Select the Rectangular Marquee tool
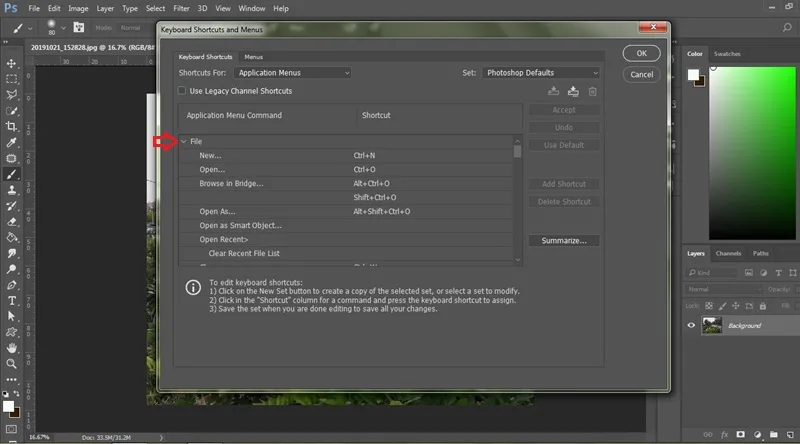Viewport: 800px width, 444px height. (x=11, y=79)
